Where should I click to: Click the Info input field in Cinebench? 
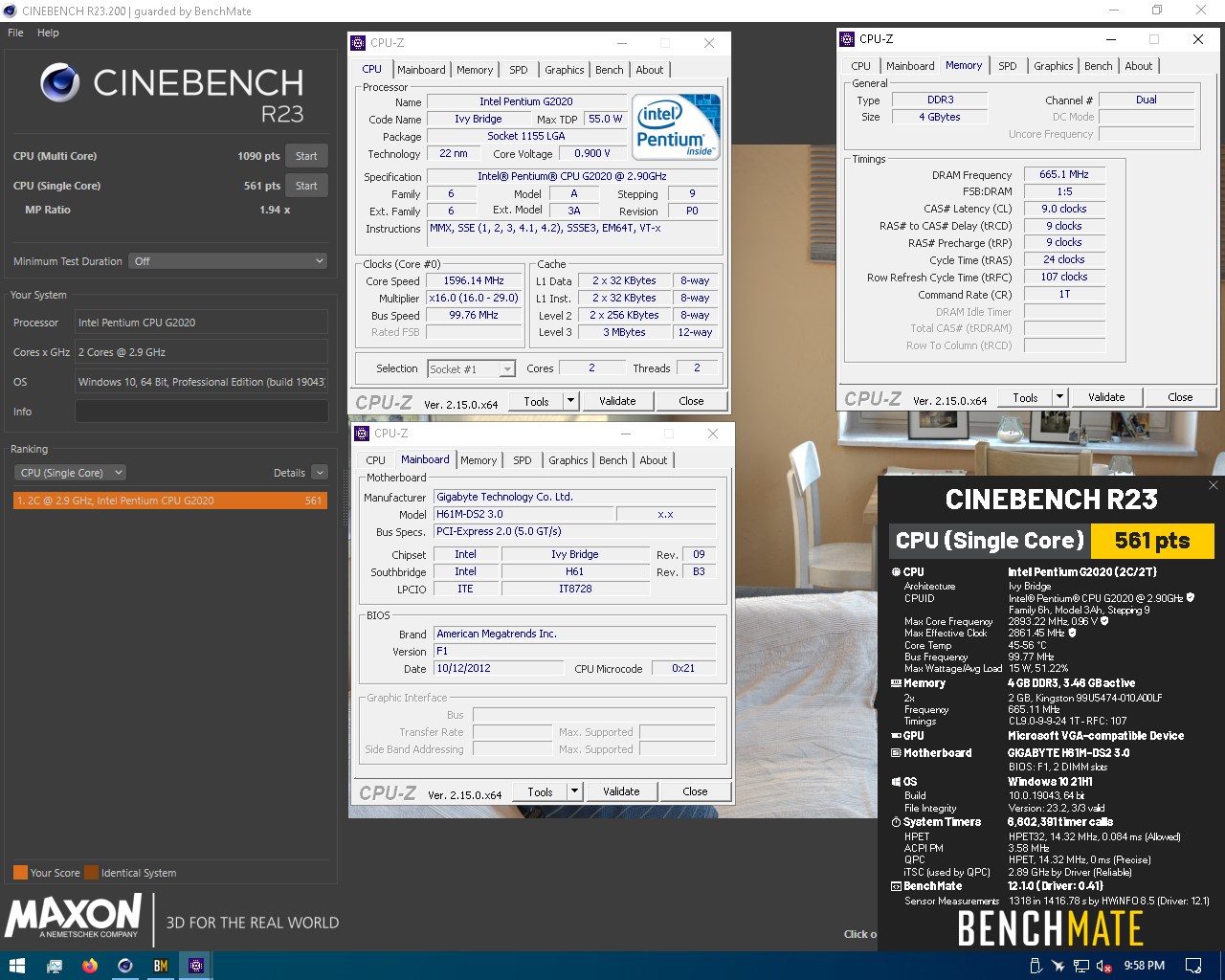pyautogui.click(x=201, y=412)
